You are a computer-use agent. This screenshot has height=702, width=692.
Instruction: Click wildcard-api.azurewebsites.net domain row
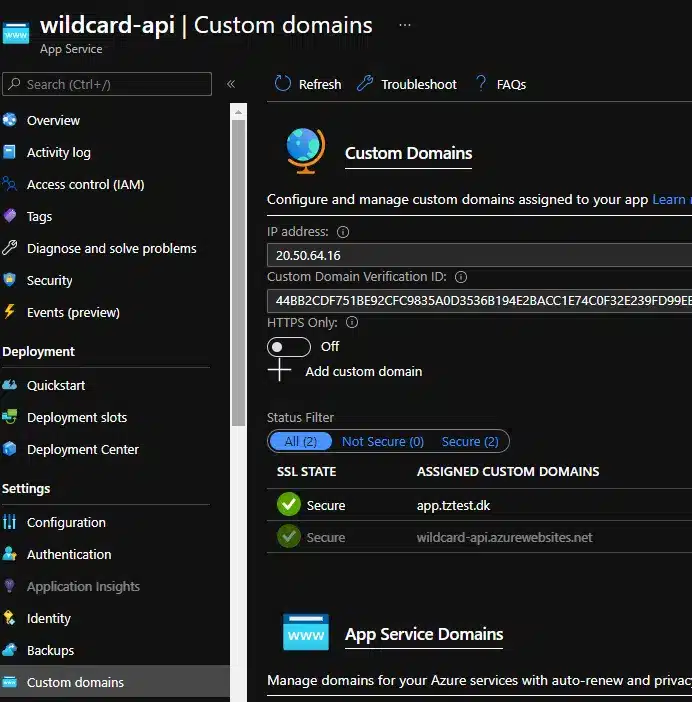pyautogui.click(x=479, y=537)
